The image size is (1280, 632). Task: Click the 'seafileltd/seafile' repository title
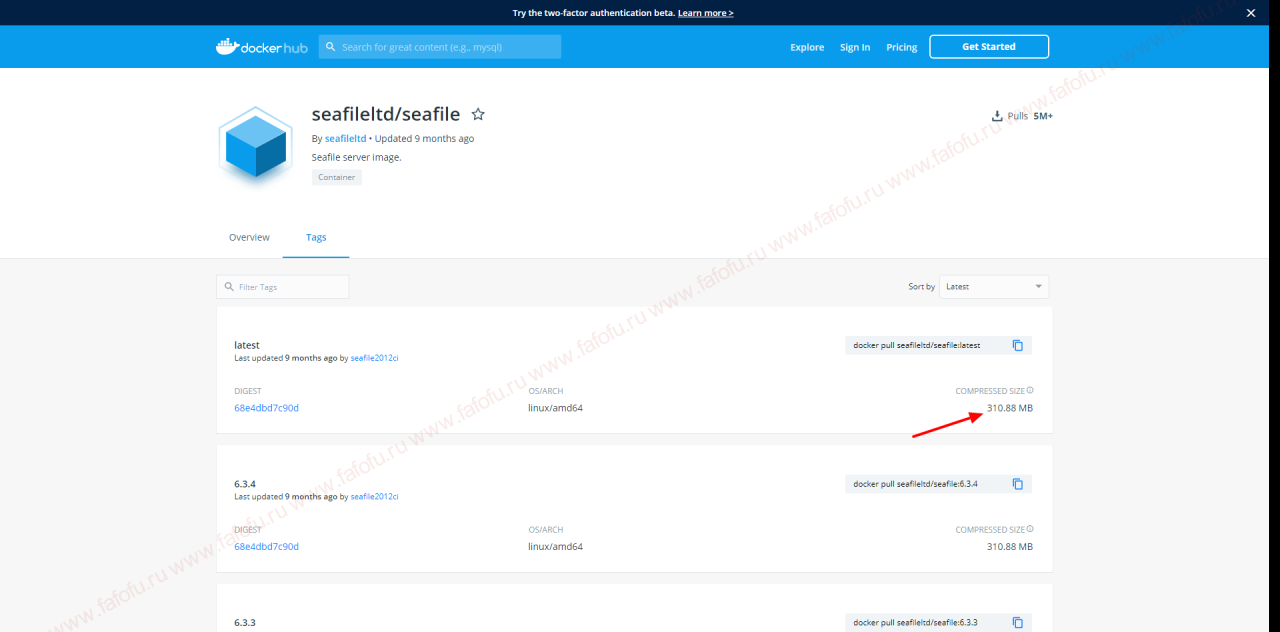pos(386,114)
